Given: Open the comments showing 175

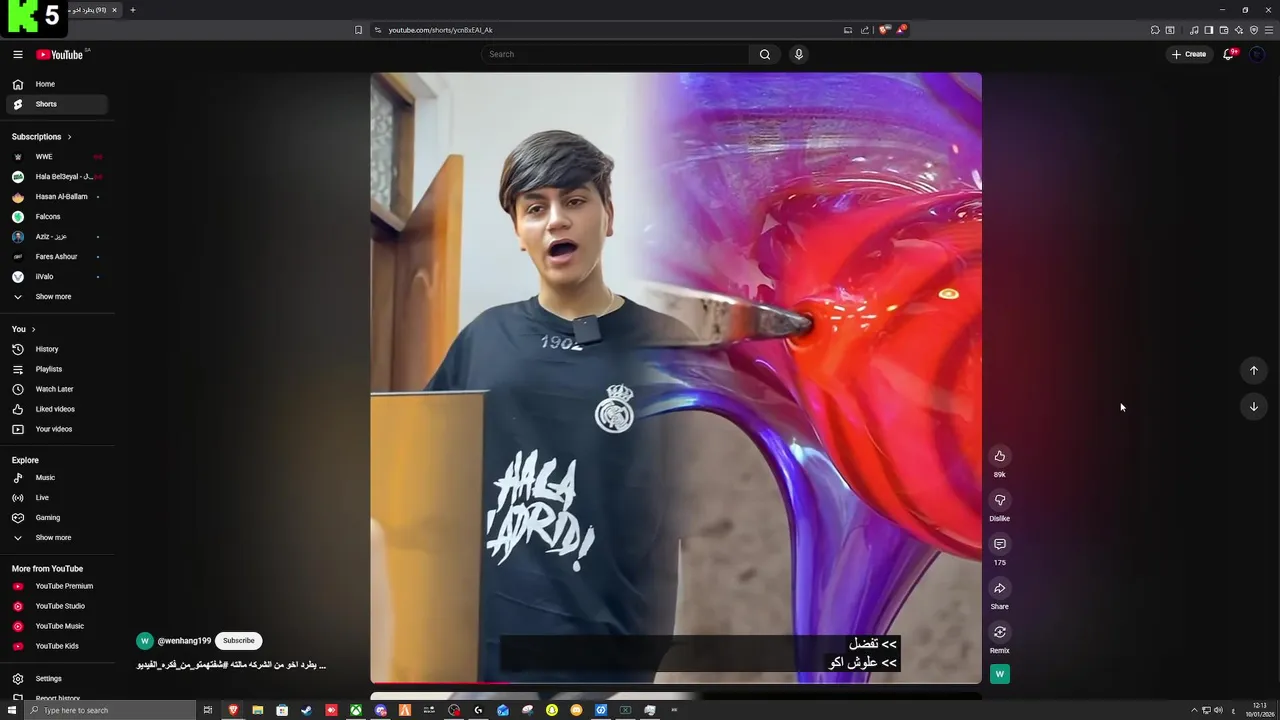Looking at the screenshot, I should point(999,544).
